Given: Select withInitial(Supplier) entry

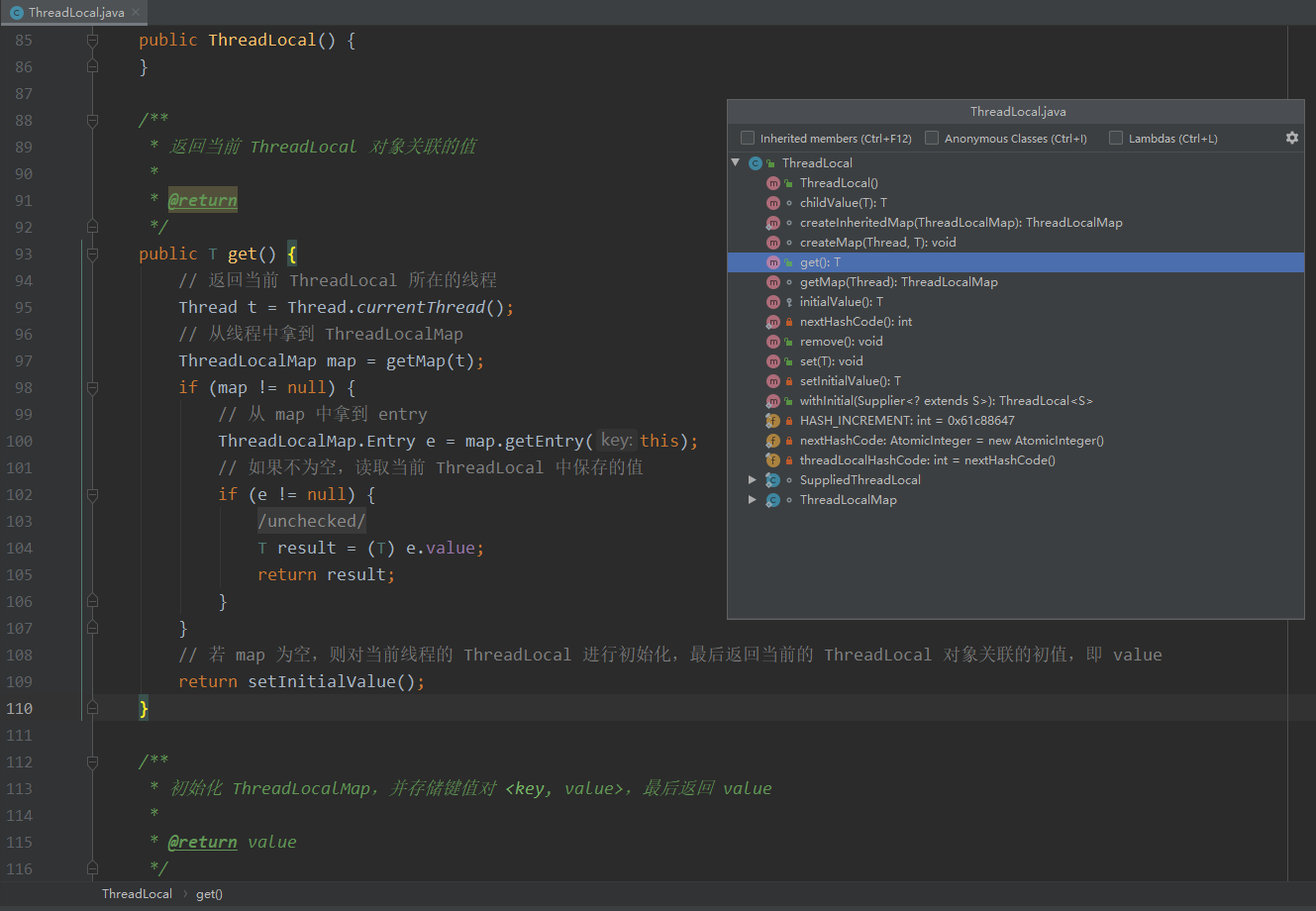Looking at the screenshot, I should (1016, 401).
